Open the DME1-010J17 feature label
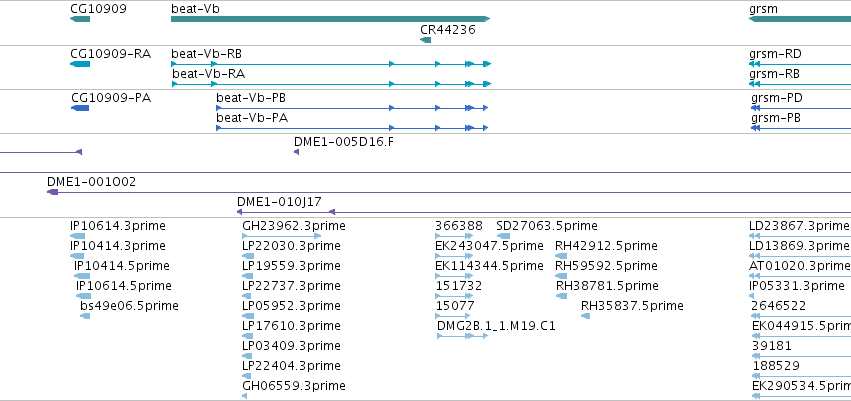The height and width of the screenshot is (401, 851). click(279, 202)
